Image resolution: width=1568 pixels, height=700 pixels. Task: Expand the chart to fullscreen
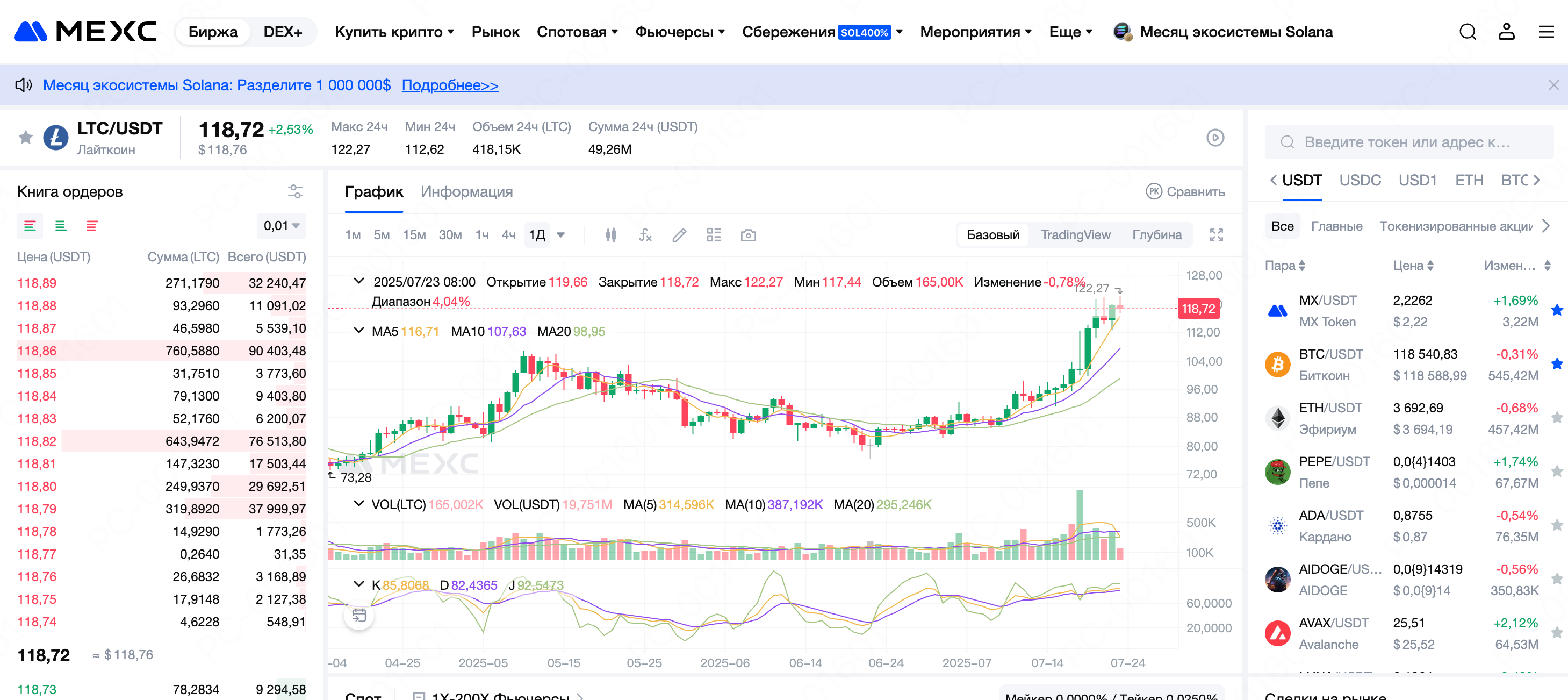[1216, 235]
